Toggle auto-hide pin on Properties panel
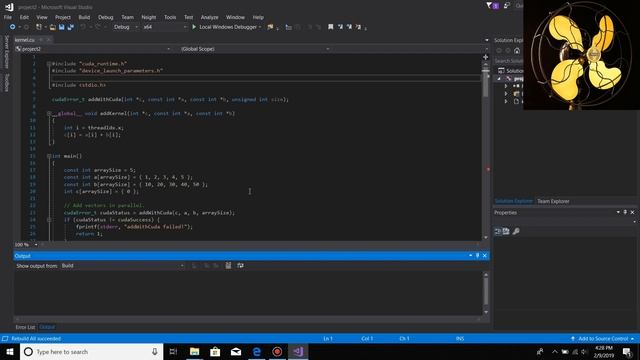 click(625, 212)
